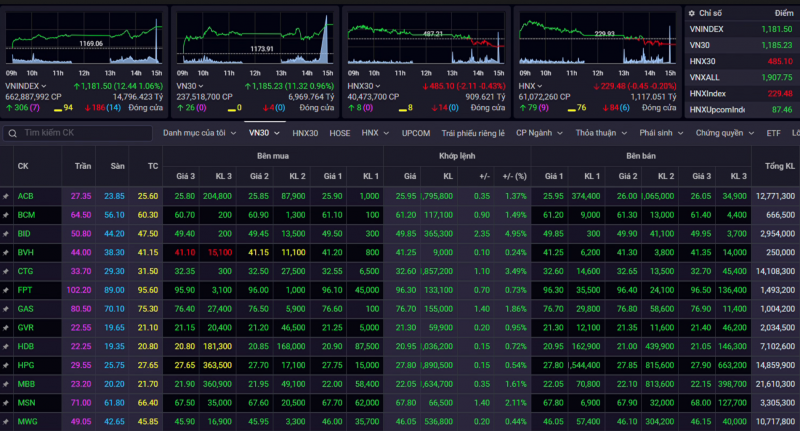Pin the GVR stock row
800x431 pixels.
click(6, 328)
